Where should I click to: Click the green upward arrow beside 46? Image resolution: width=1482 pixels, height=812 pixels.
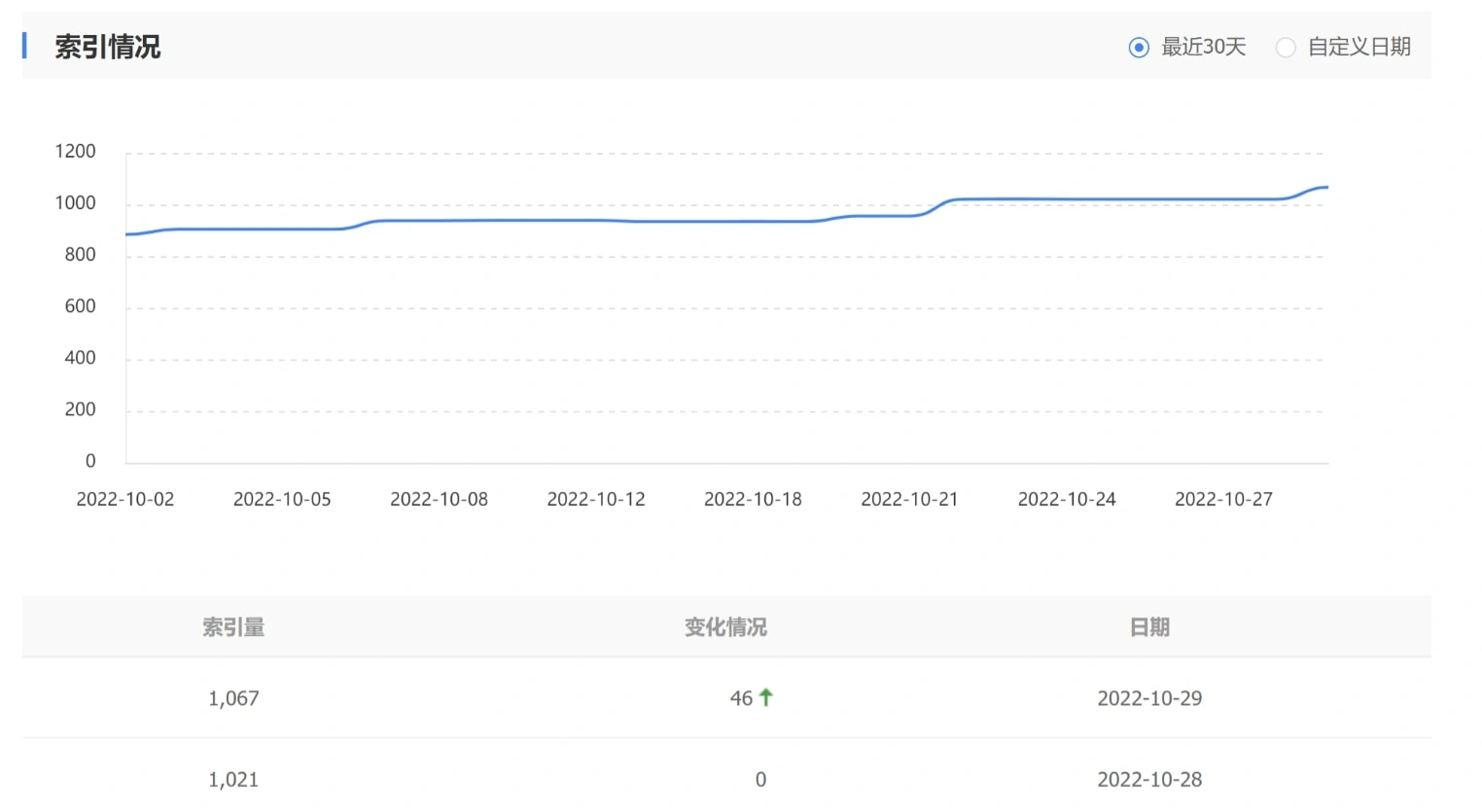(x=766, y=697)
